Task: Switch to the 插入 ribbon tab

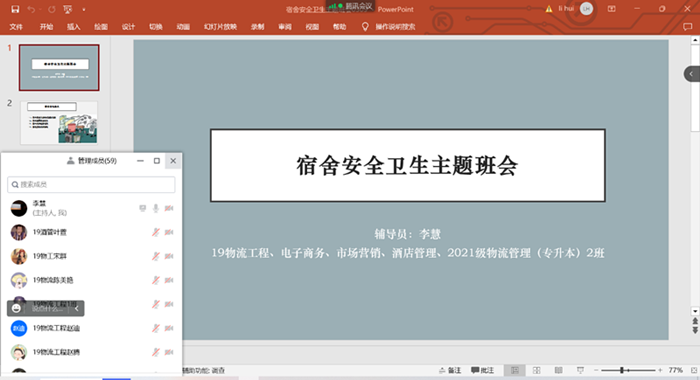Action: [x=74, y=27]
